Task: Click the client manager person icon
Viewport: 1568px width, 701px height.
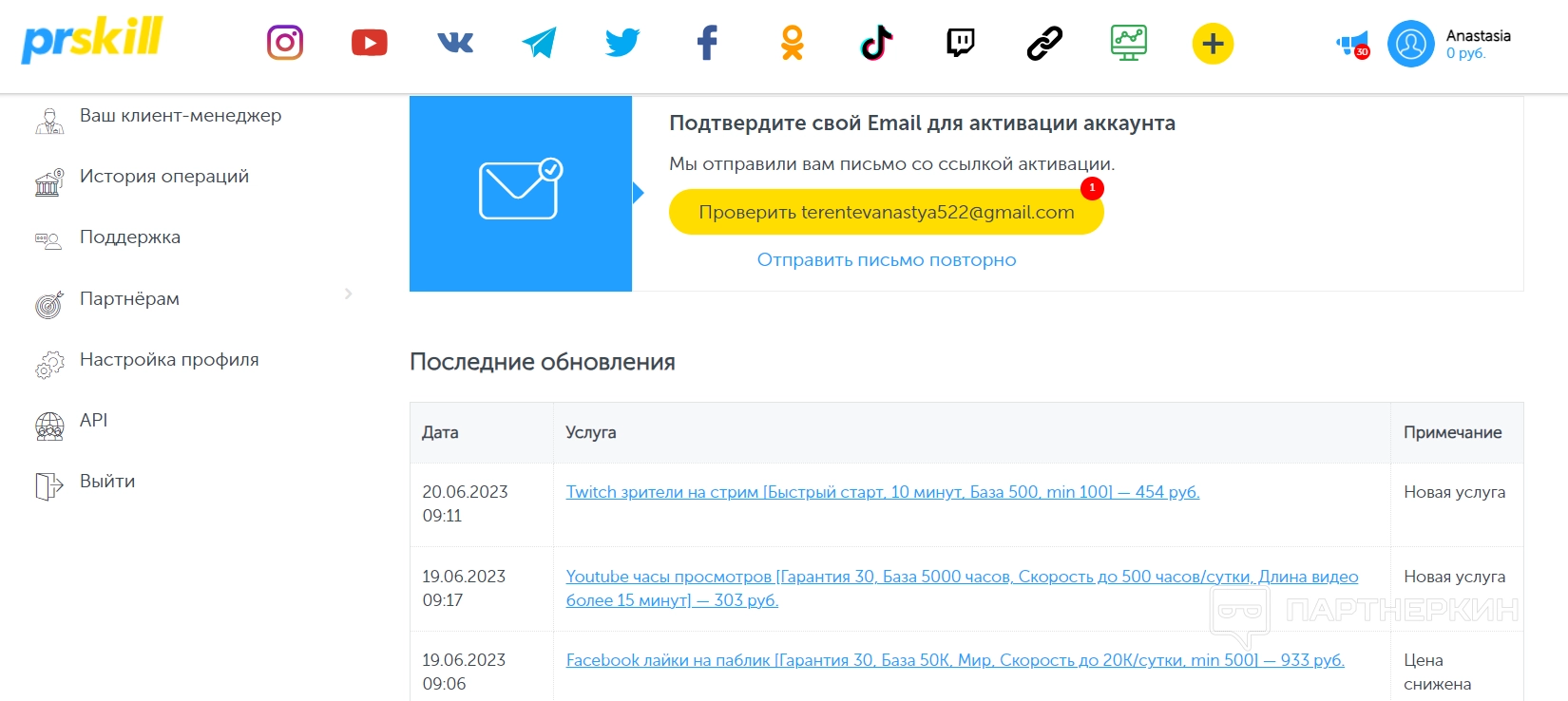Action: pyautogui.click(x=49, y=120)
